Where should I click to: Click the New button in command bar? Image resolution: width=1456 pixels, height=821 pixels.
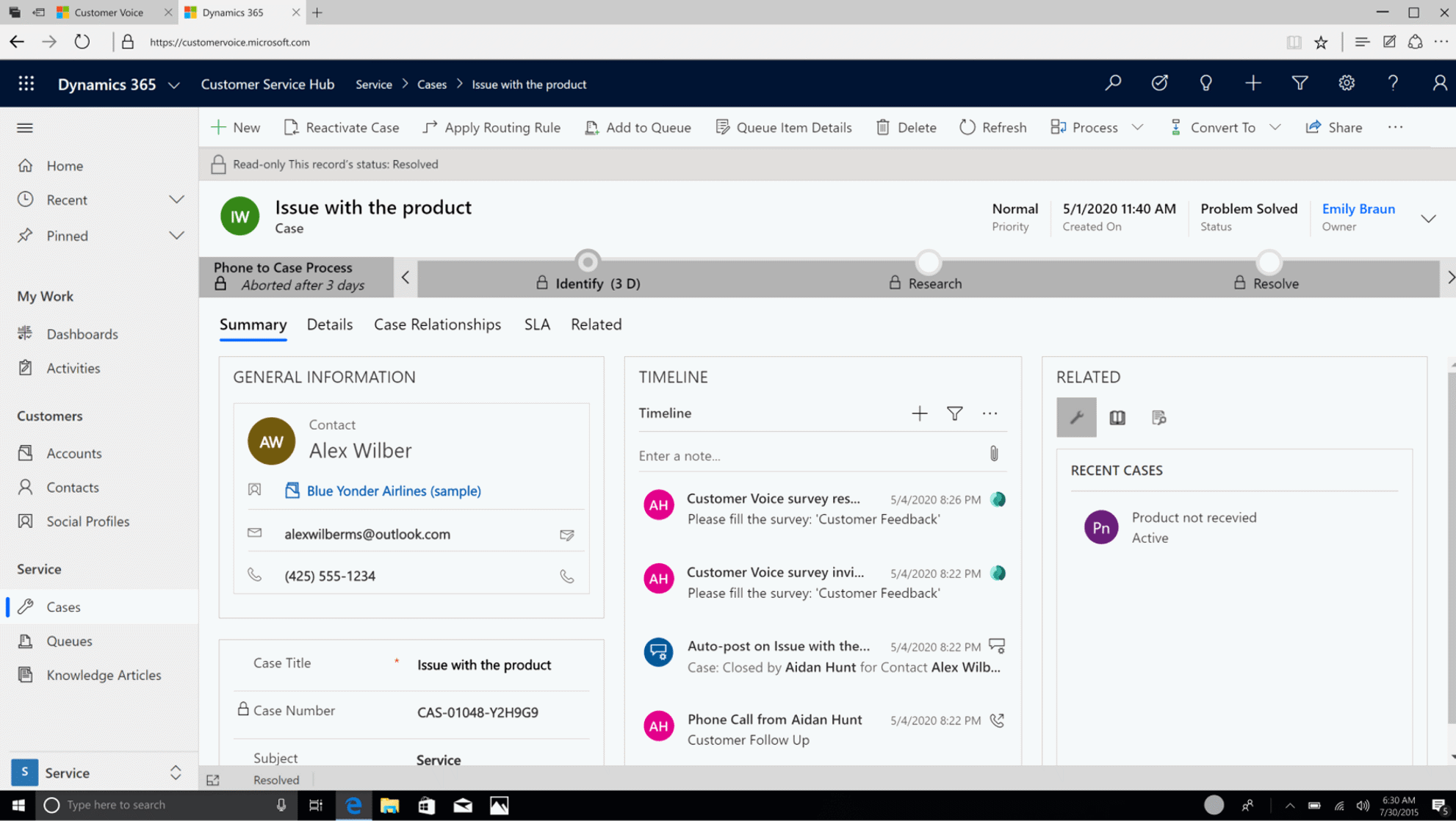point(236,127)
